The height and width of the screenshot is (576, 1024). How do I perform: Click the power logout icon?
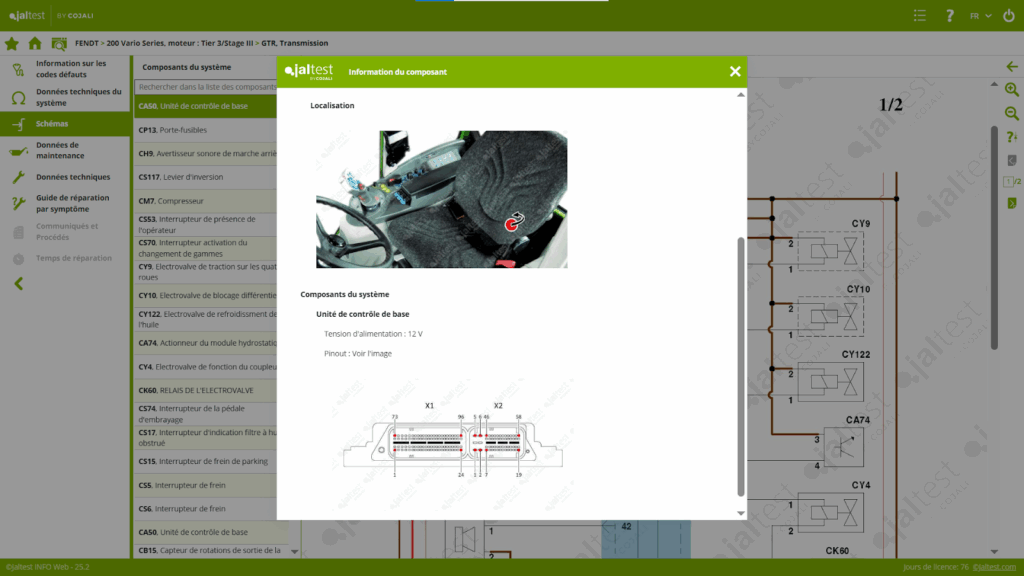click(1008, 16)
